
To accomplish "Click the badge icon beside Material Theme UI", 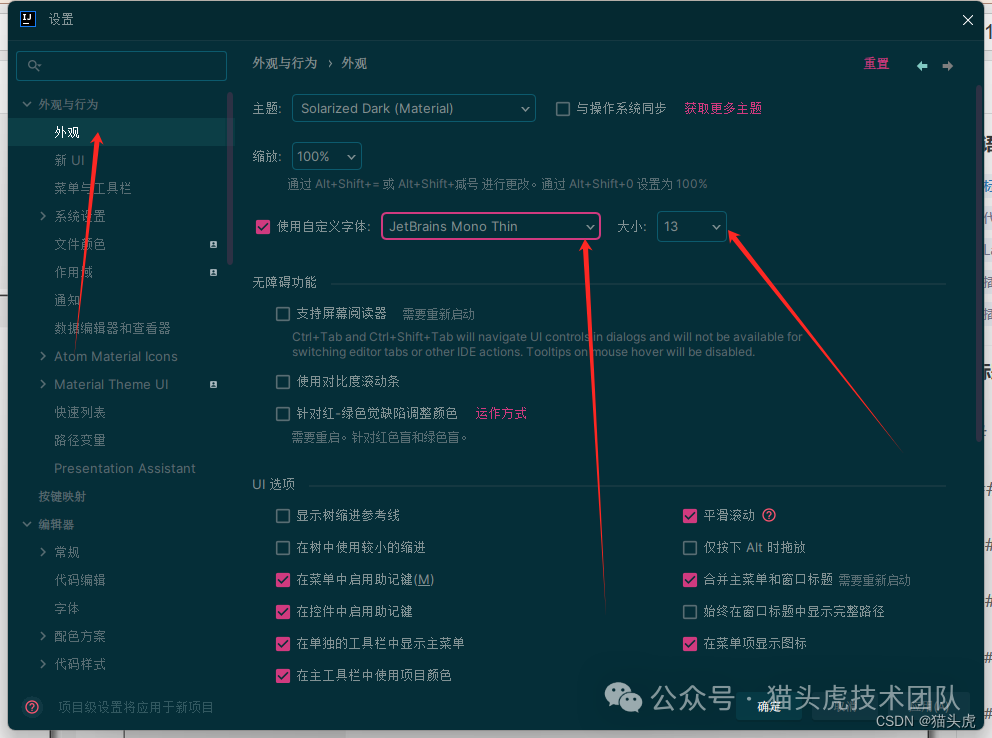I will pyautogui.click(x=213, y=384).
